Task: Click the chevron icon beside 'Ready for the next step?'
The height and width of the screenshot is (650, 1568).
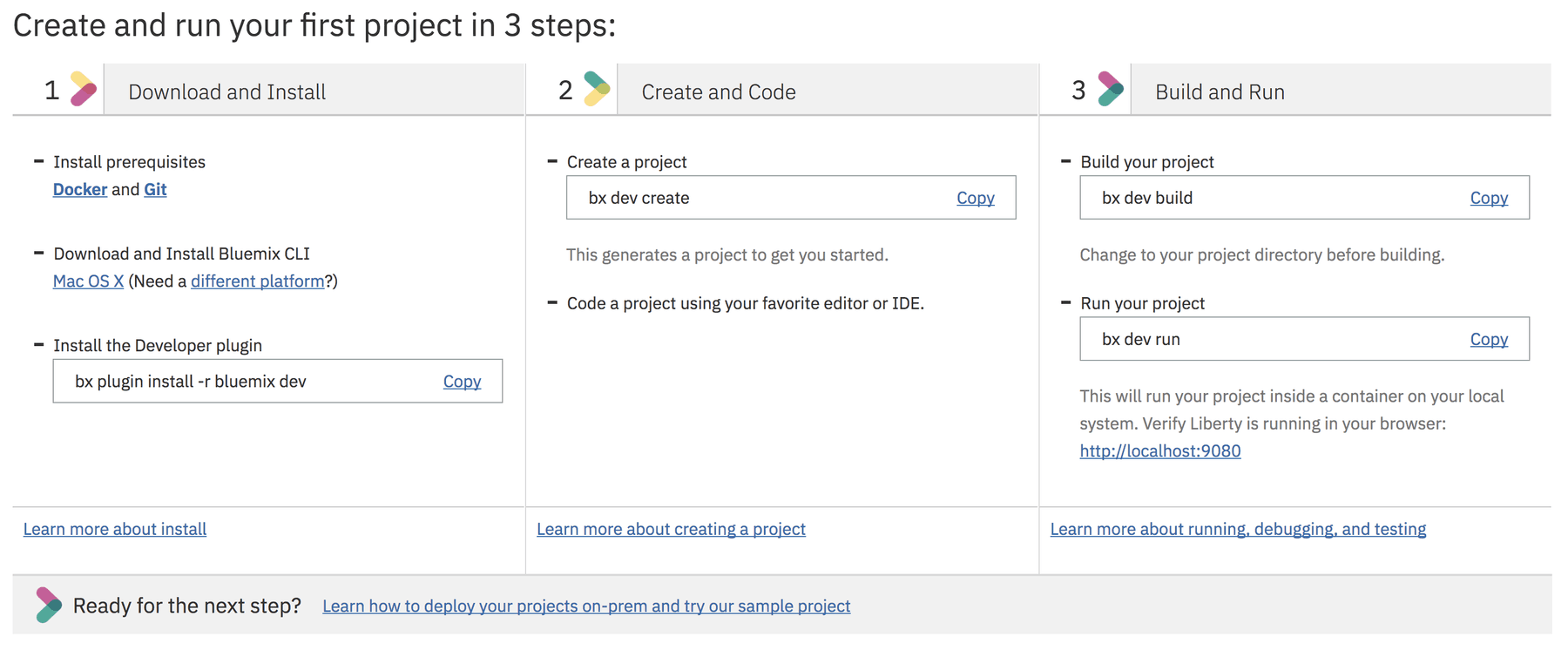Action: coord(49,605)
